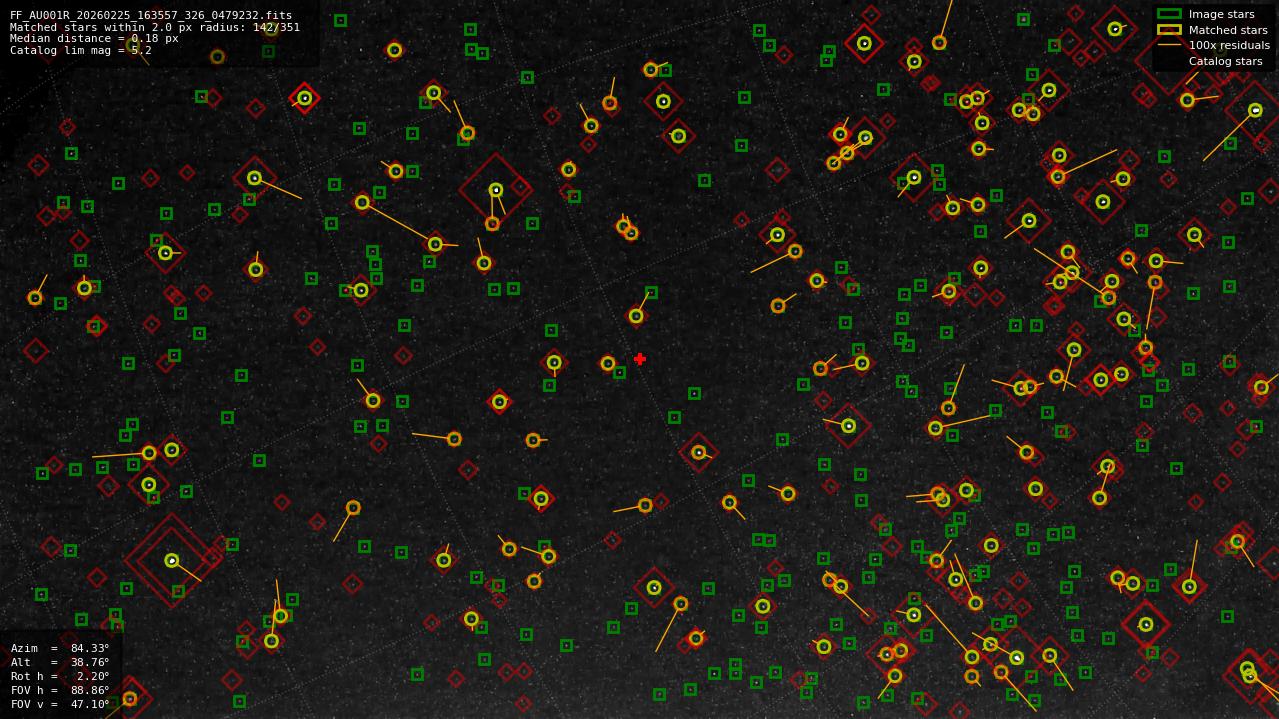Click the Rot h 2.20° value
The image size is (1279, 719).
point(93,676)
